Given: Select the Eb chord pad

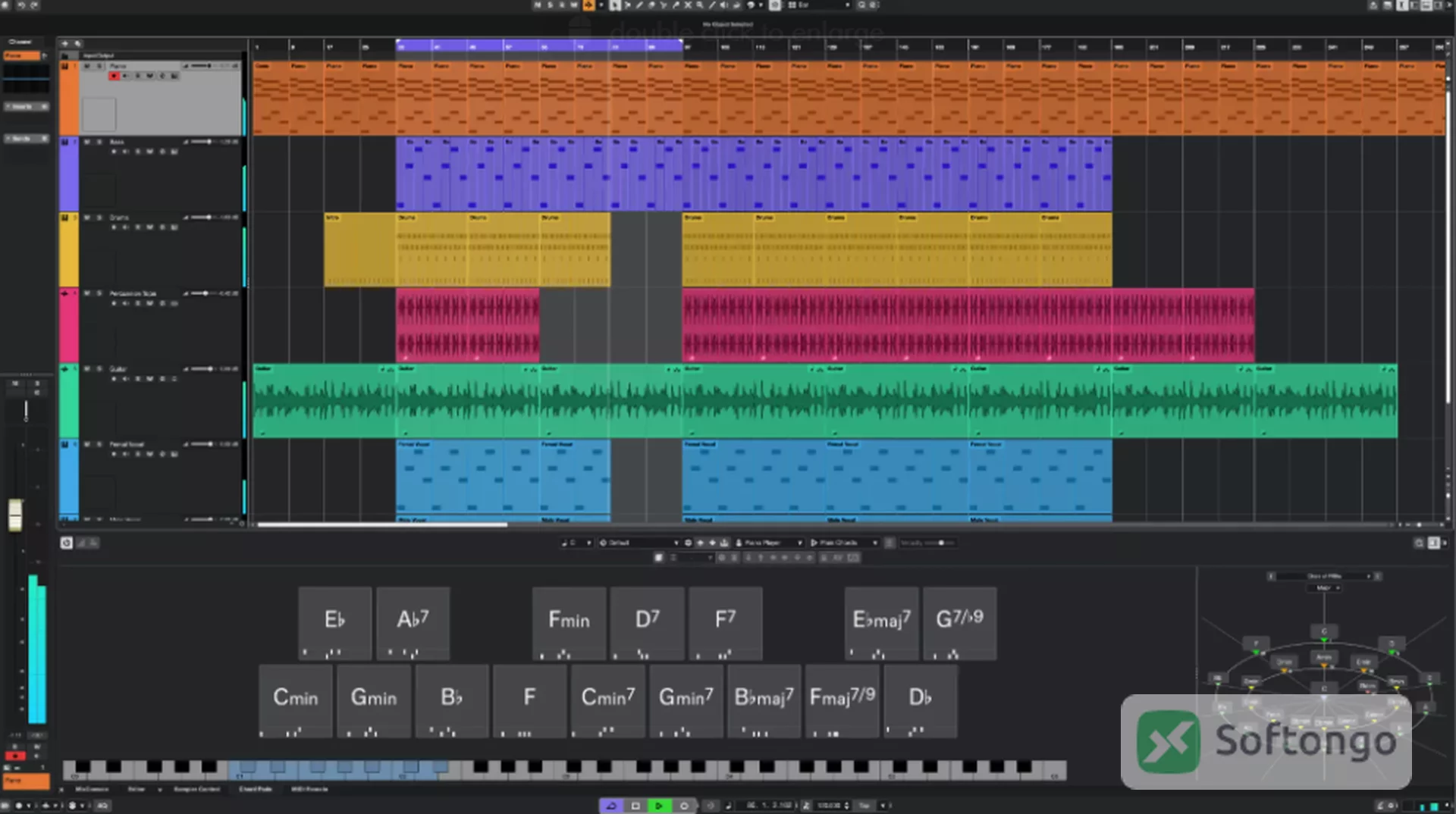Looking at the screenshot, I should coord(334,622).
